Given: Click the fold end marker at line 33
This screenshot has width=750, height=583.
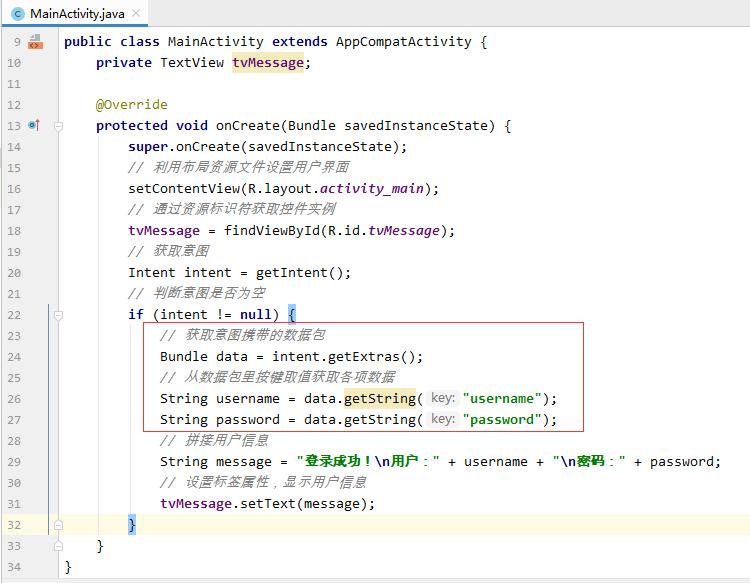Looking at the screenshot, I should click(x=58, y=546).
